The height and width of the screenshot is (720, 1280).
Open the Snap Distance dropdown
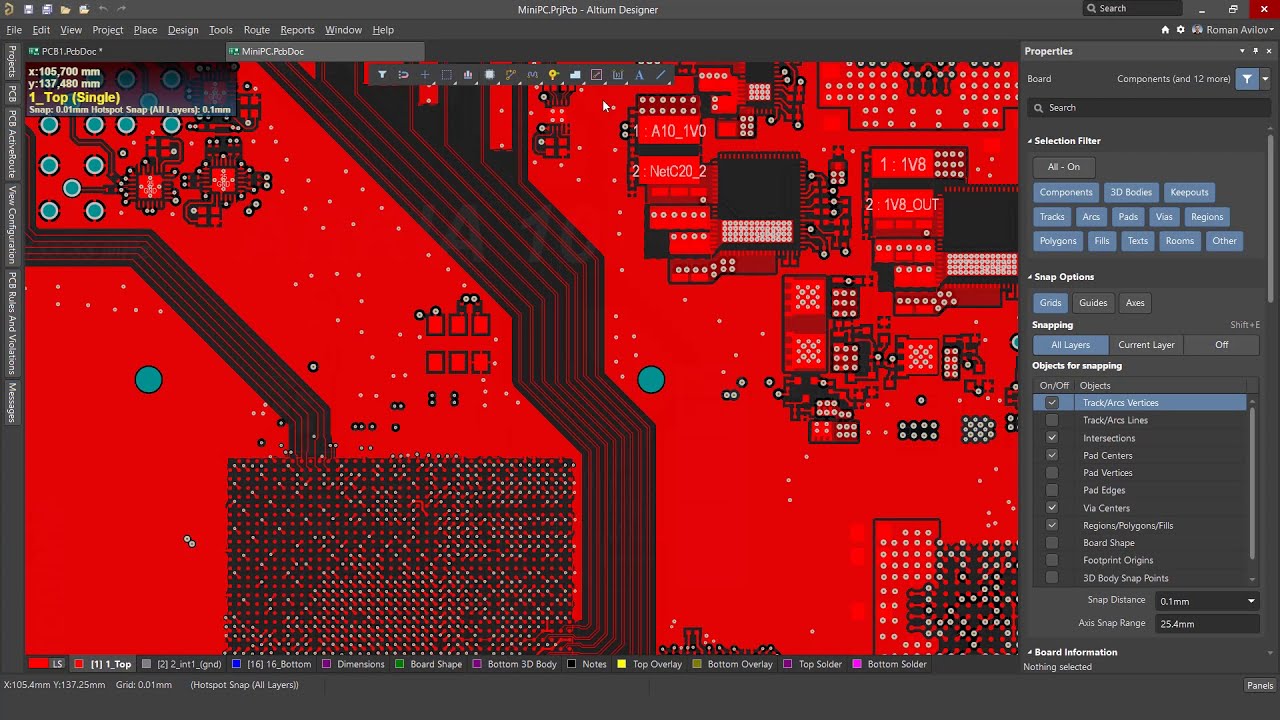click(x=1251, y=601)
